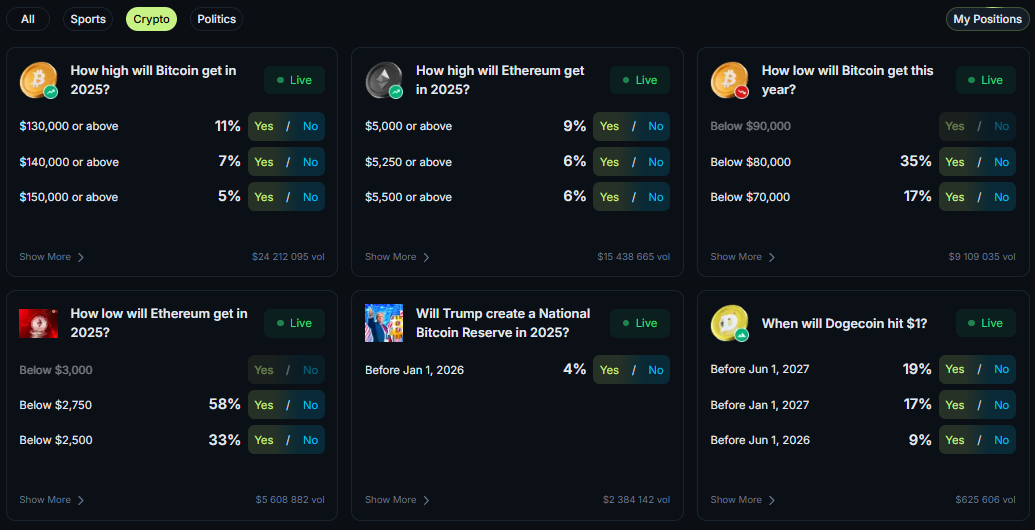The width and height of the screenshot is (1035, 530).
Task: Click the Bitcoin coin icon on 'How high' market
Action: (x=38, y=80)
